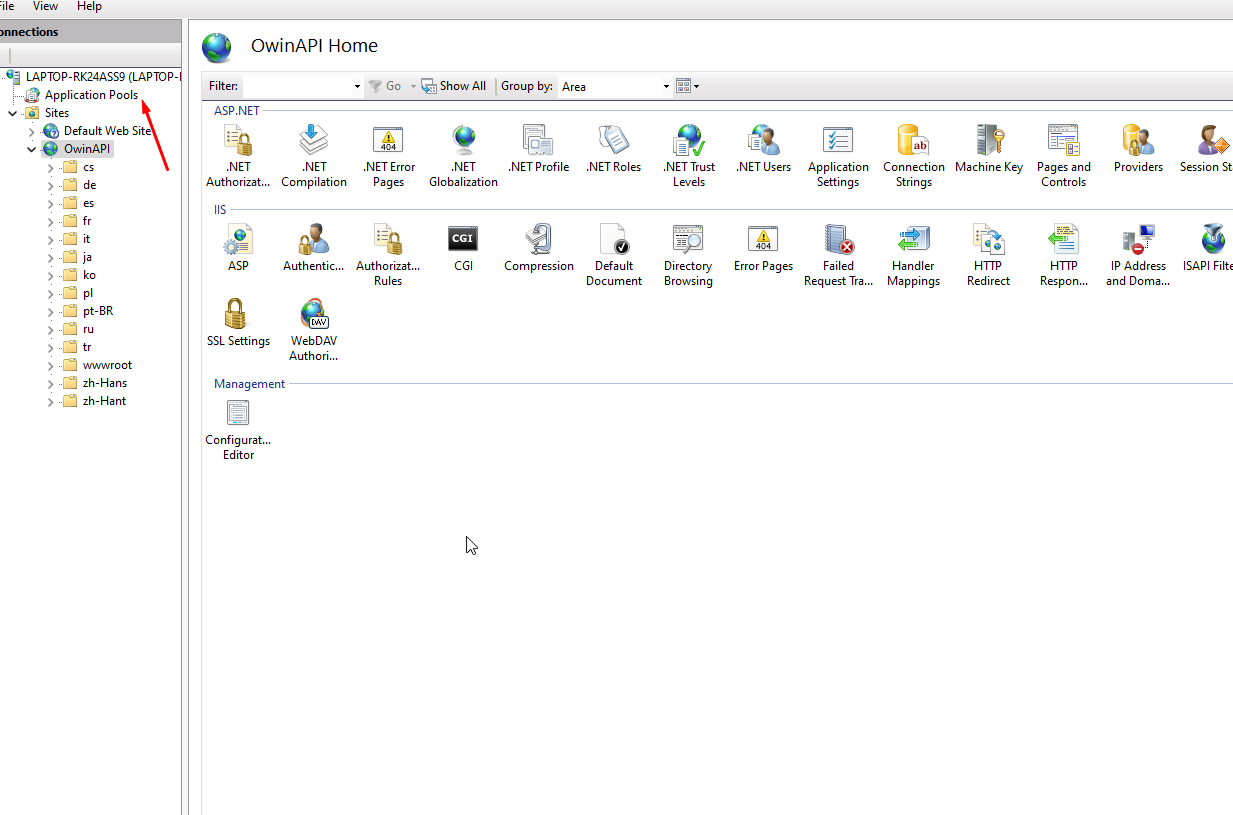Open the Group by Area dropdown
Screen dimensions: 1233x815
[667, 86]
